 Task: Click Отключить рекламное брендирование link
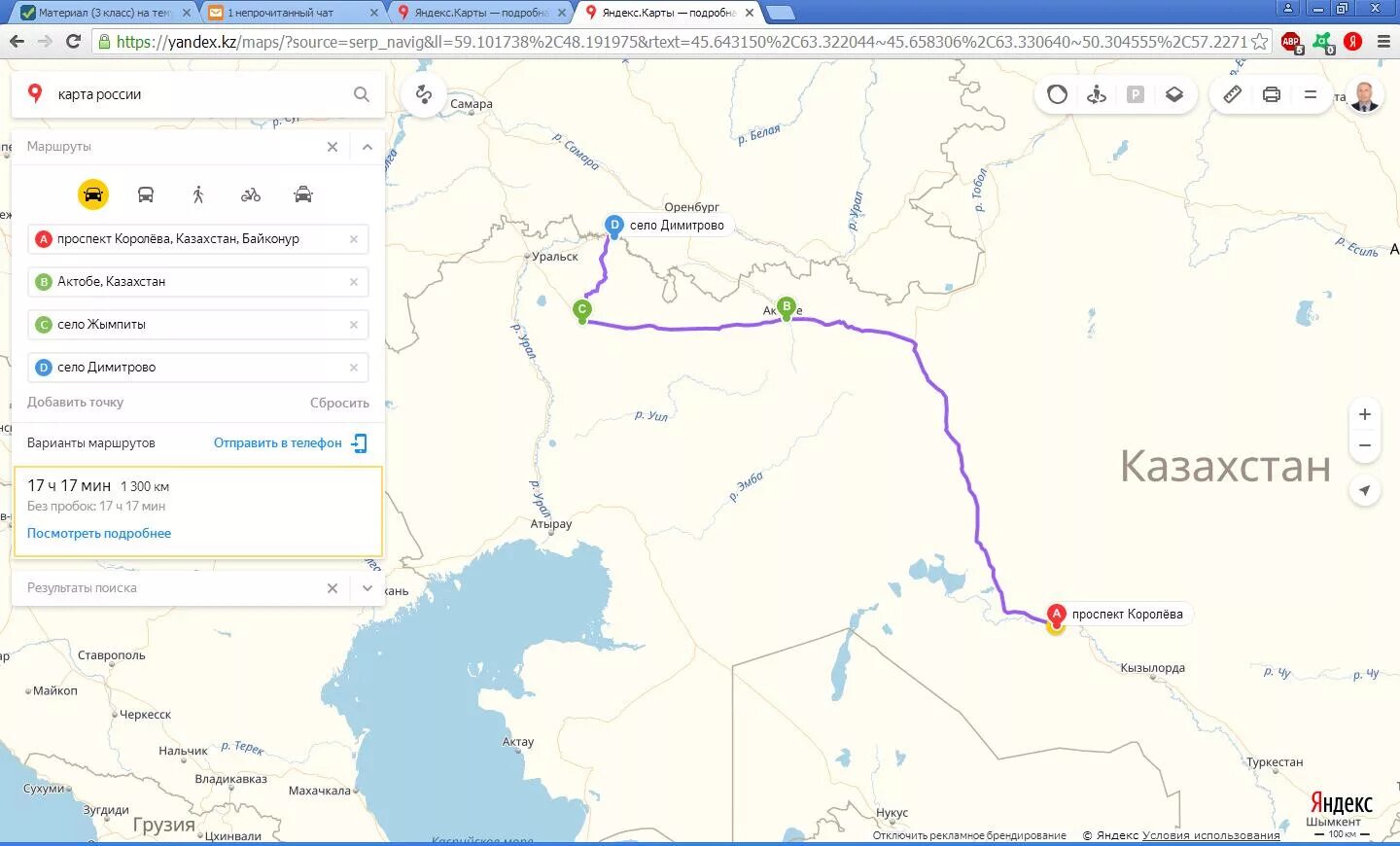(x=969, y=835)
